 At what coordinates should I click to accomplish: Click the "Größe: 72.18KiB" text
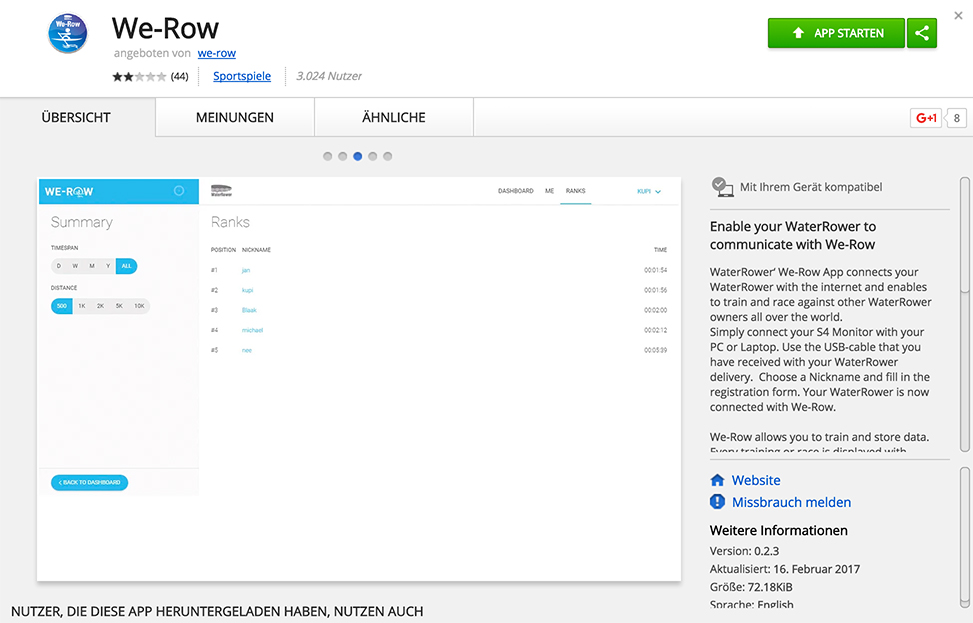tap(751, 587)
